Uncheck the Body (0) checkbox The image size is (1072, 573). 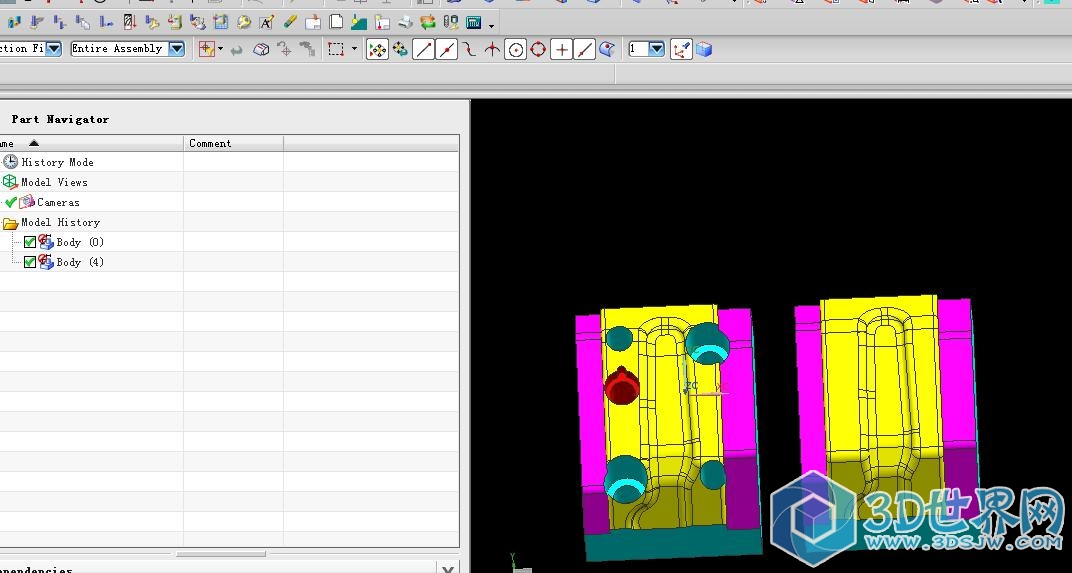click(30, 242)
